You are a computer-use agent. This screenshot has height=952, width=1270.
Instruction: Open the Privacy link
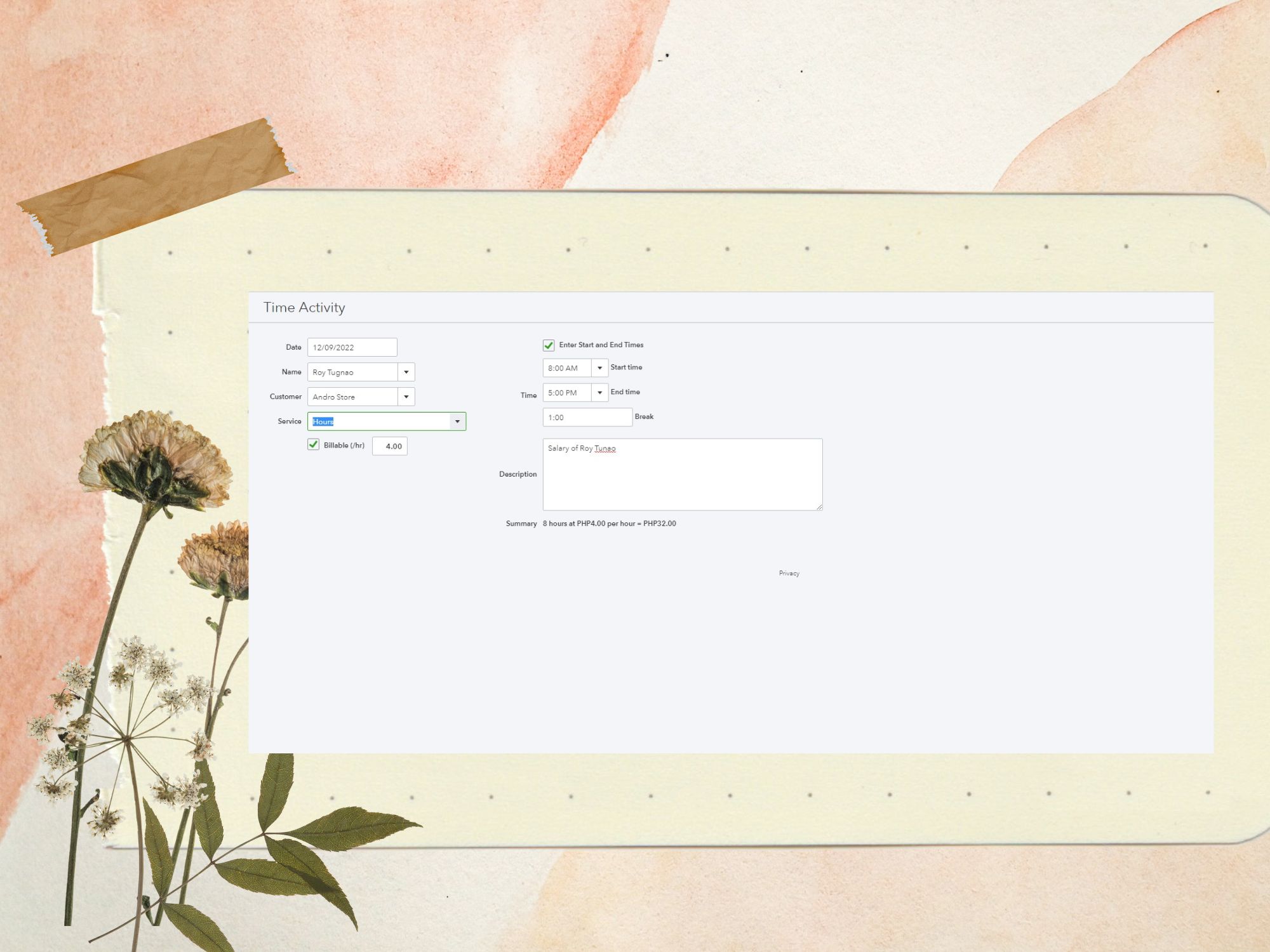[x=789, y=573]
